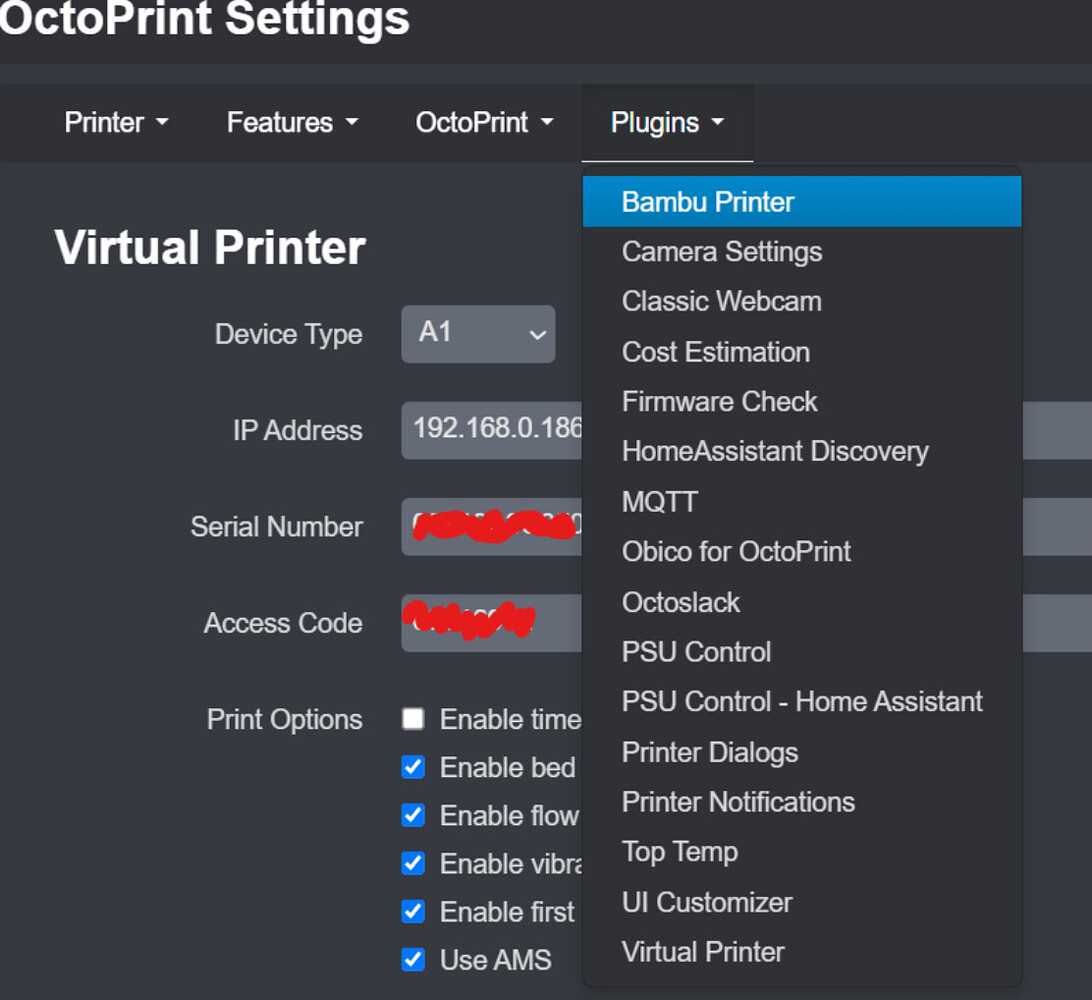This screenshot has width=1092, height=1000.
Task: Select the MQTT plugin entry
Action: (660, 502)
